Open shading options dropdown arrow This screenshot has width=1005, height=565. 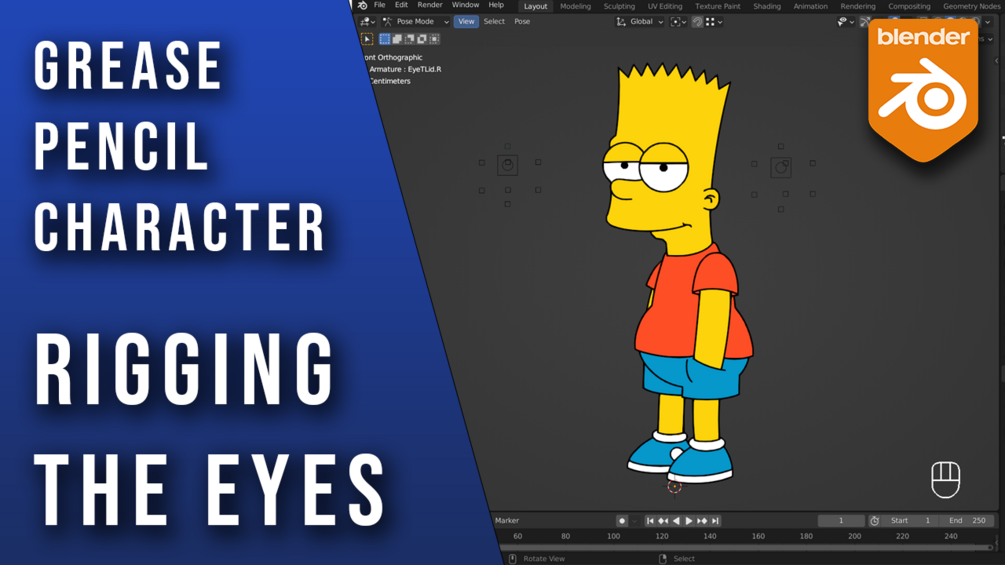point(988,22)
